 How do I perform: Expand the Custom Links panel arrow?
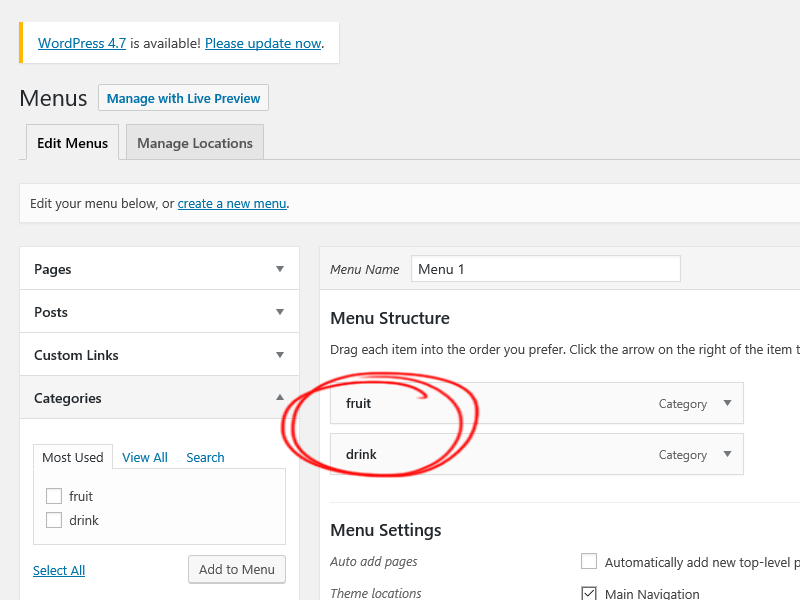[280, 355]
